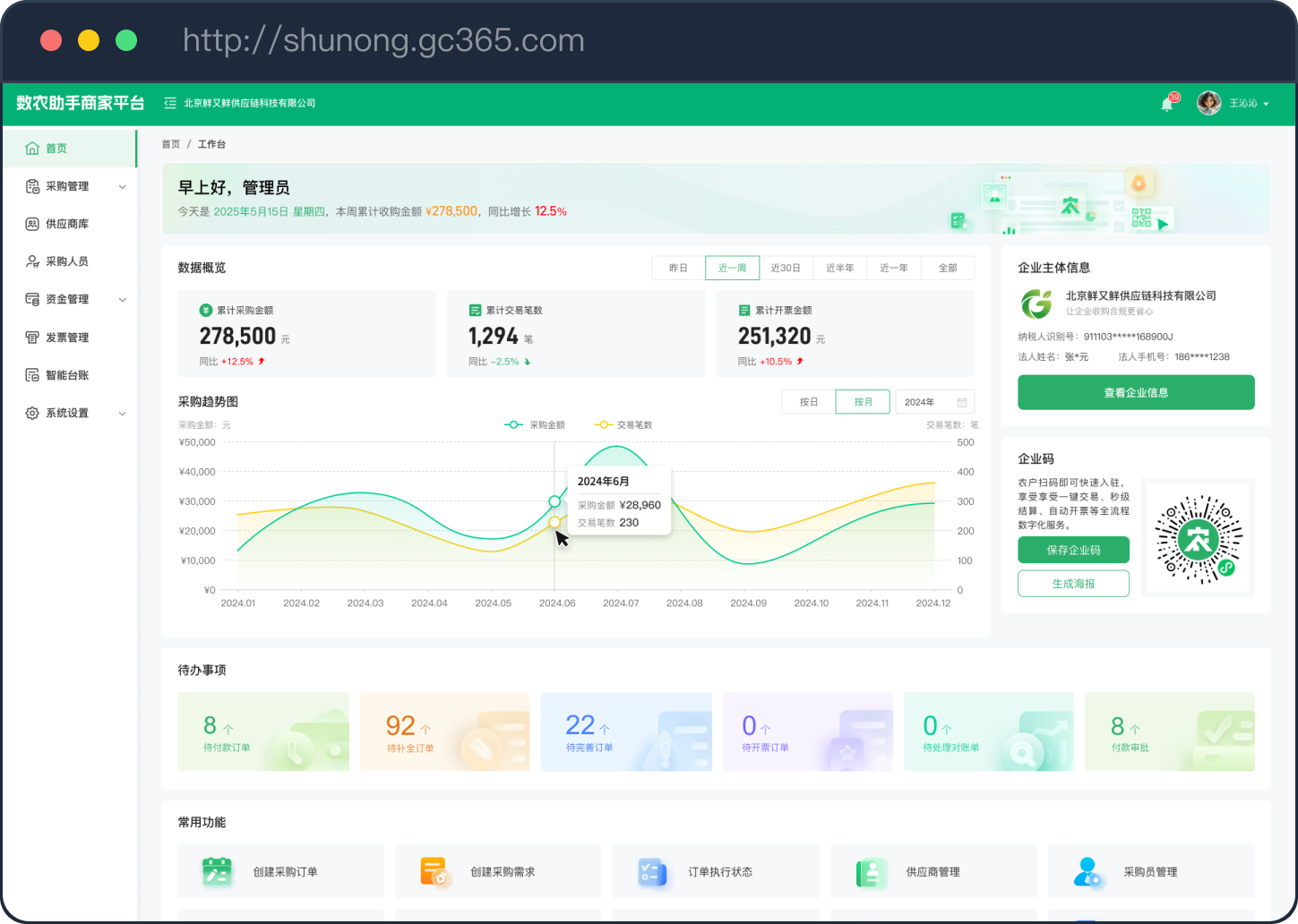Expand the 采购管理 sidebar menu
The image size is (1298, 924).
click(67, 185)
